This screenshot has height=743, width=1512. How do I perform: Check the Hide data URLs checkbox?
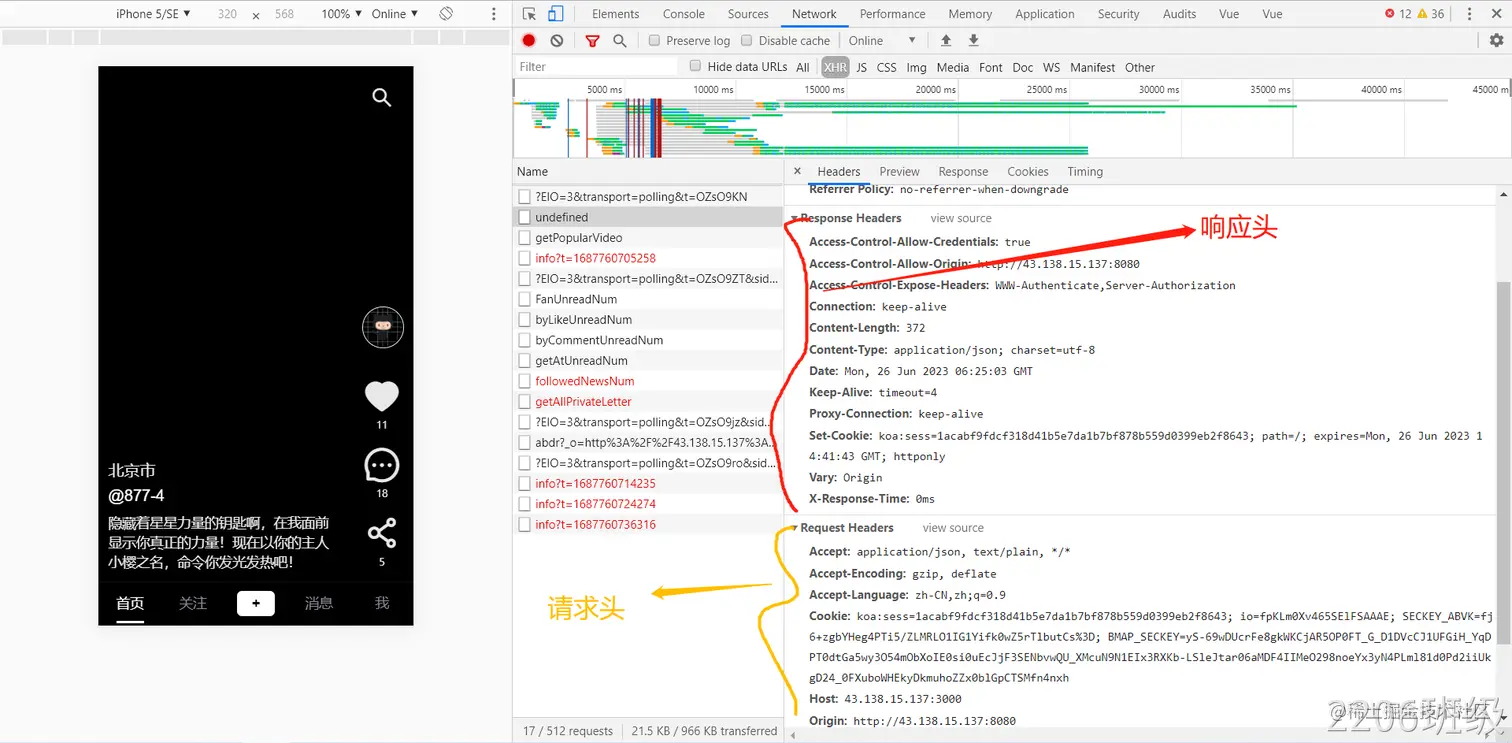point(696,66)
